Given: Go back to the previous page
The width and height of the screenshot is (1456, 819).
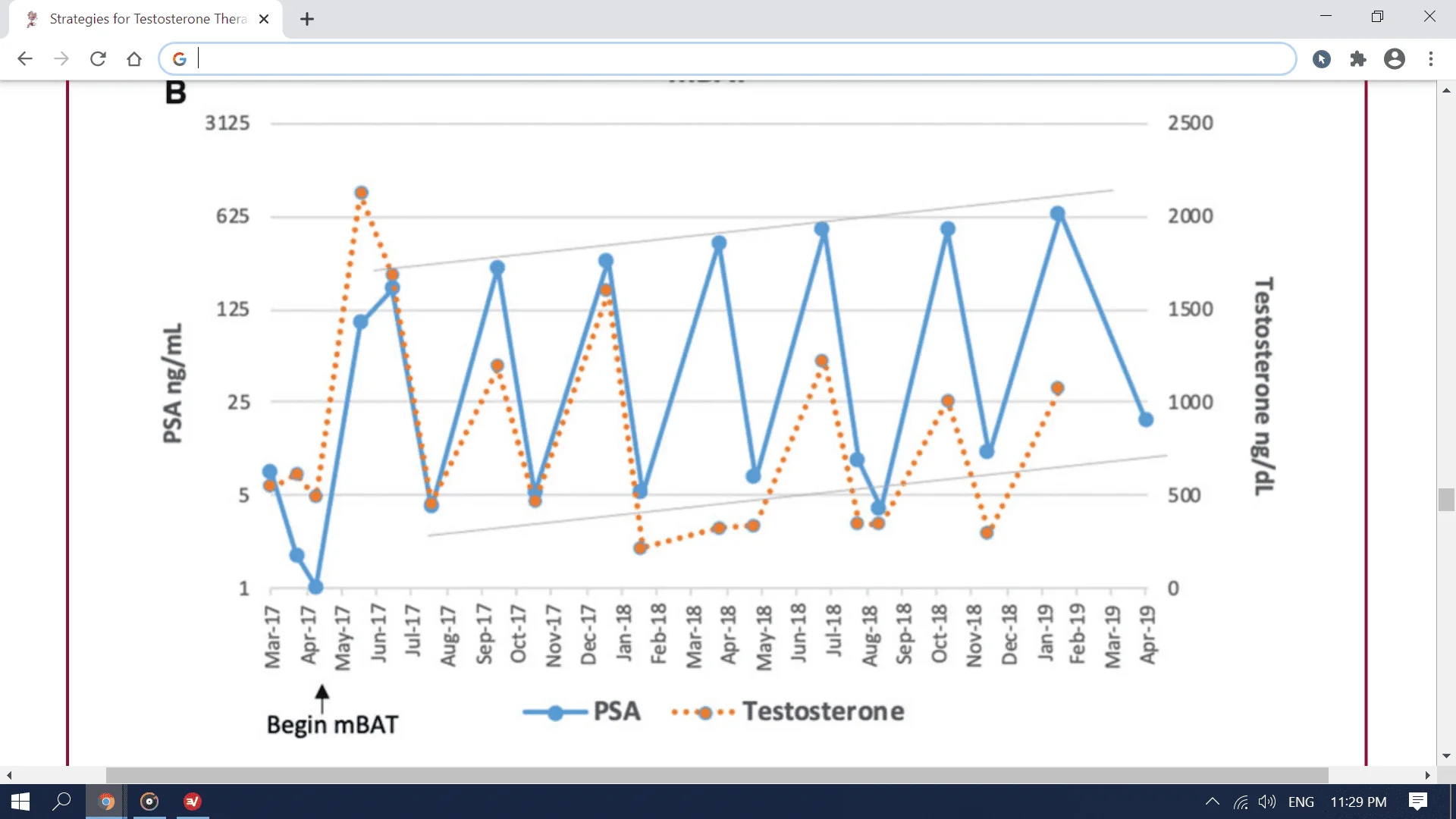Looking at the screenshot, I should 25,59.
